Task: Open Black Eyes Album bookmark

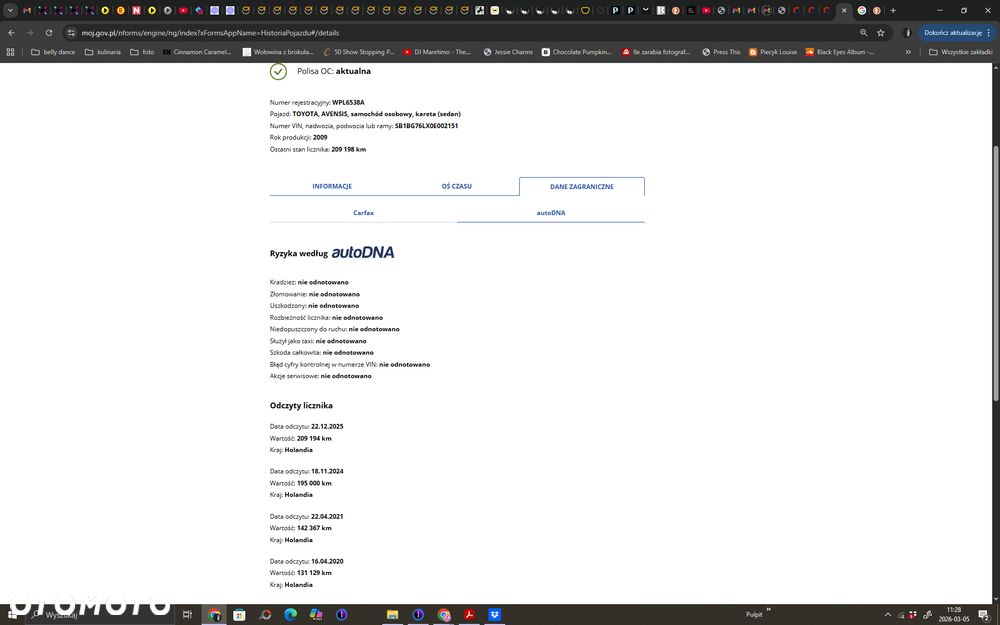Action: click(840, 52)
